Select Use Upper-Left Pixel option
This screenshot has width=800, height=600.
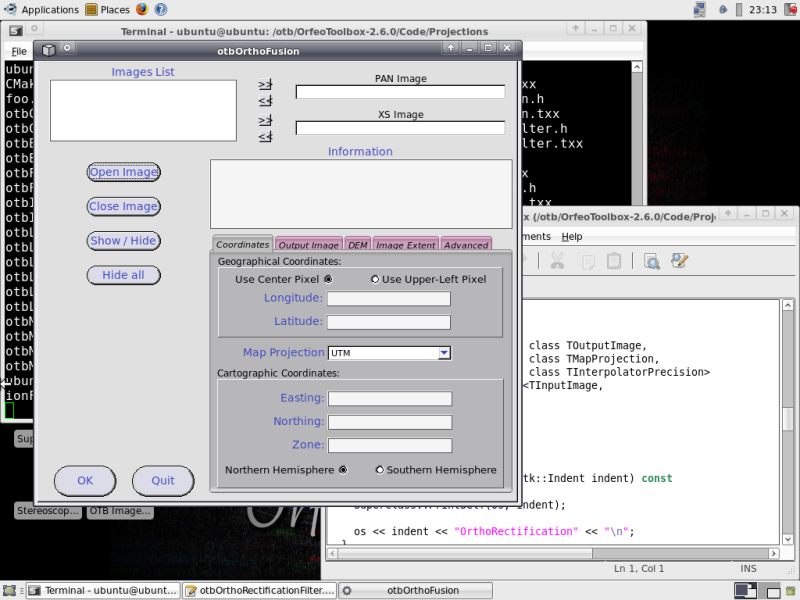tap(375, 279)
